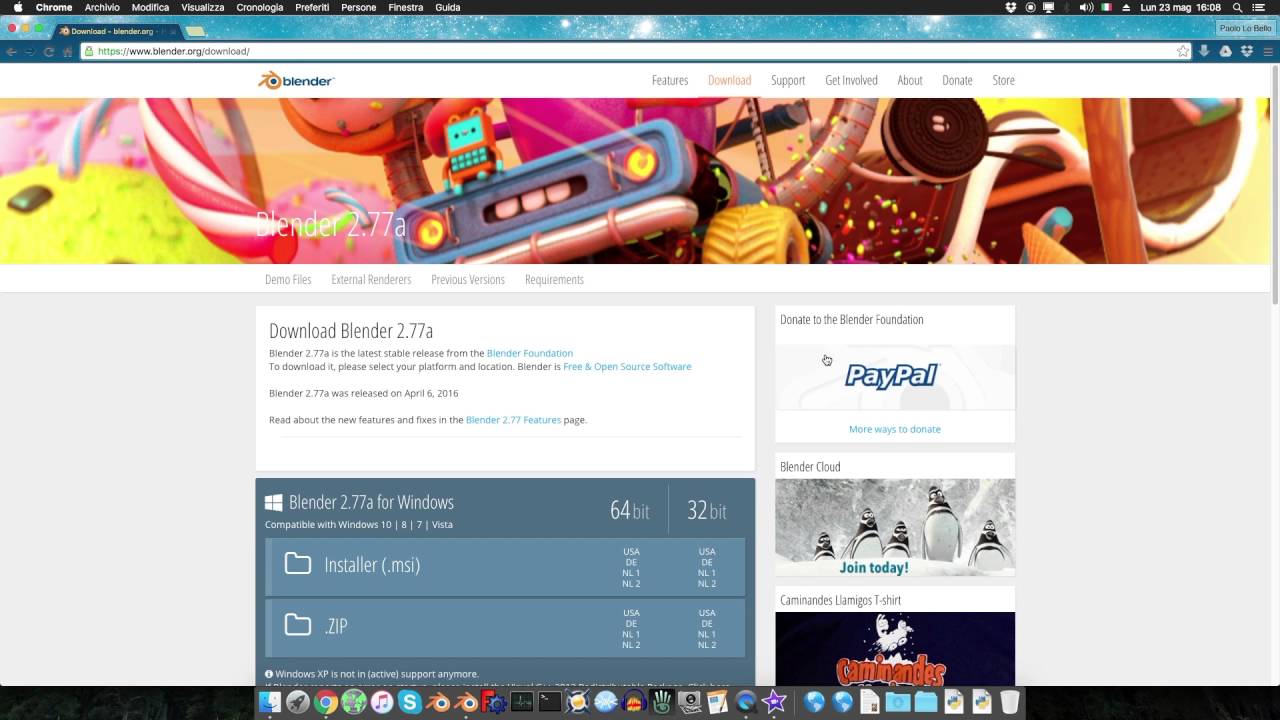Open the Requirements sub-tab
Image resolution: width=1280 pixels, height=720 pixels.
[554, 279]
